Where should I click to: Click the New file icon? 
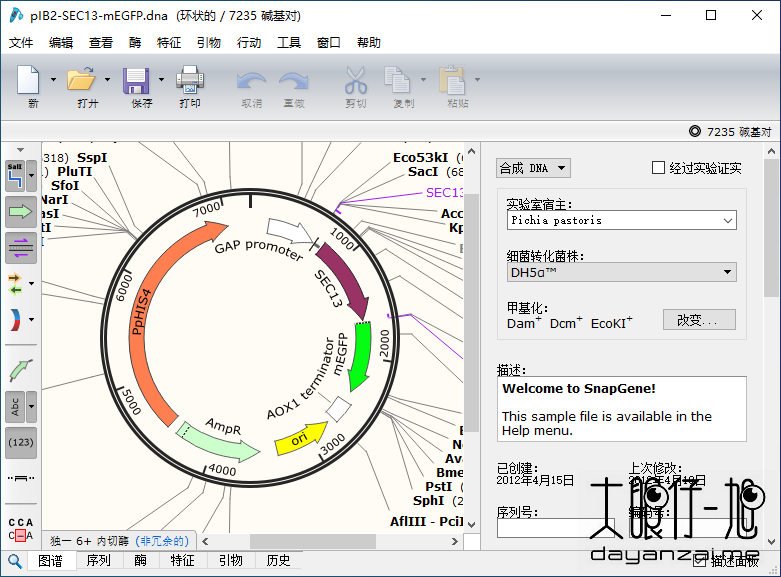(28, 80)
